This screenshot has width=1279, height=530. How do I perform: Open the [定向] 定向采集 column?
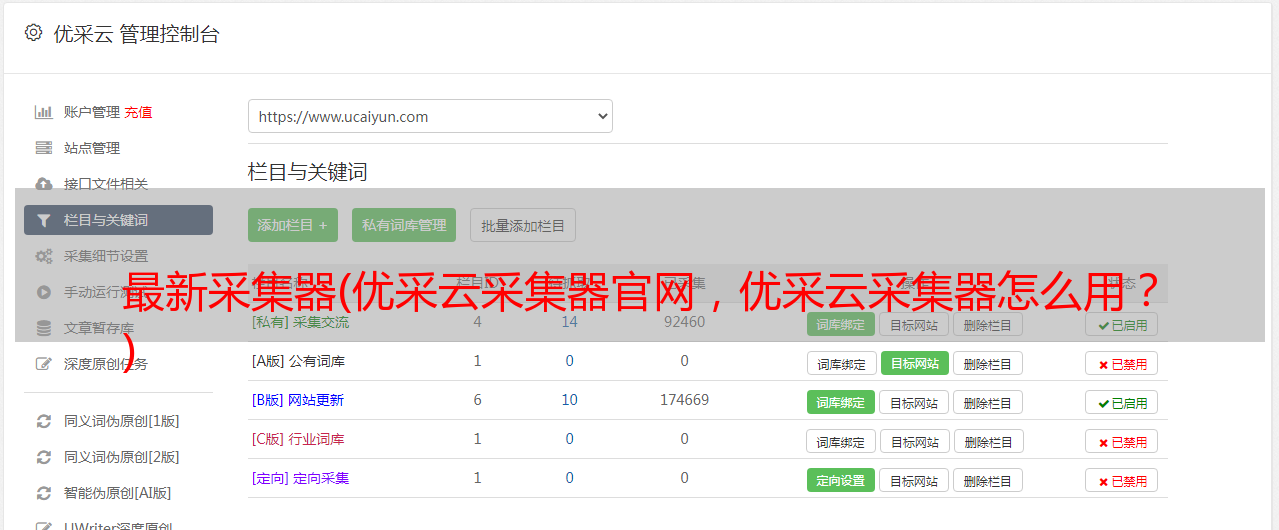tap(300, 478)
